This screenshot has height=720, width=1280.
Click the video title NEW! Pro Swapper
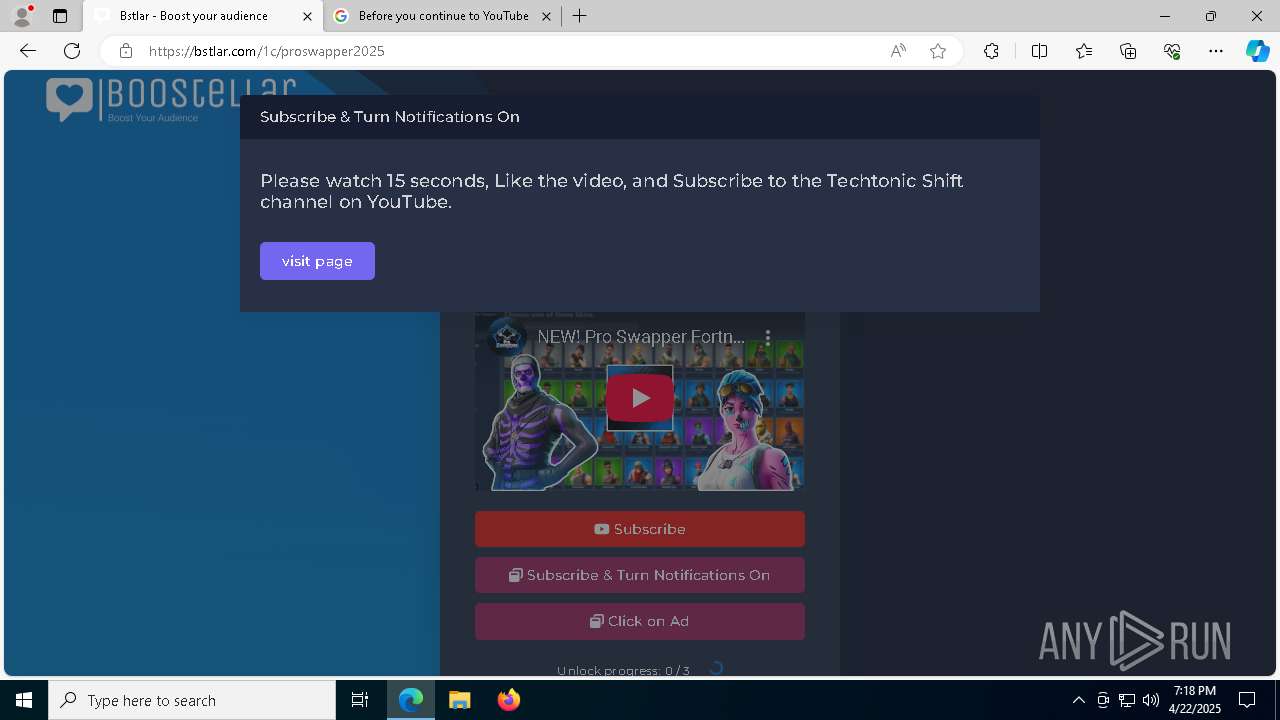tap(641, 337)
